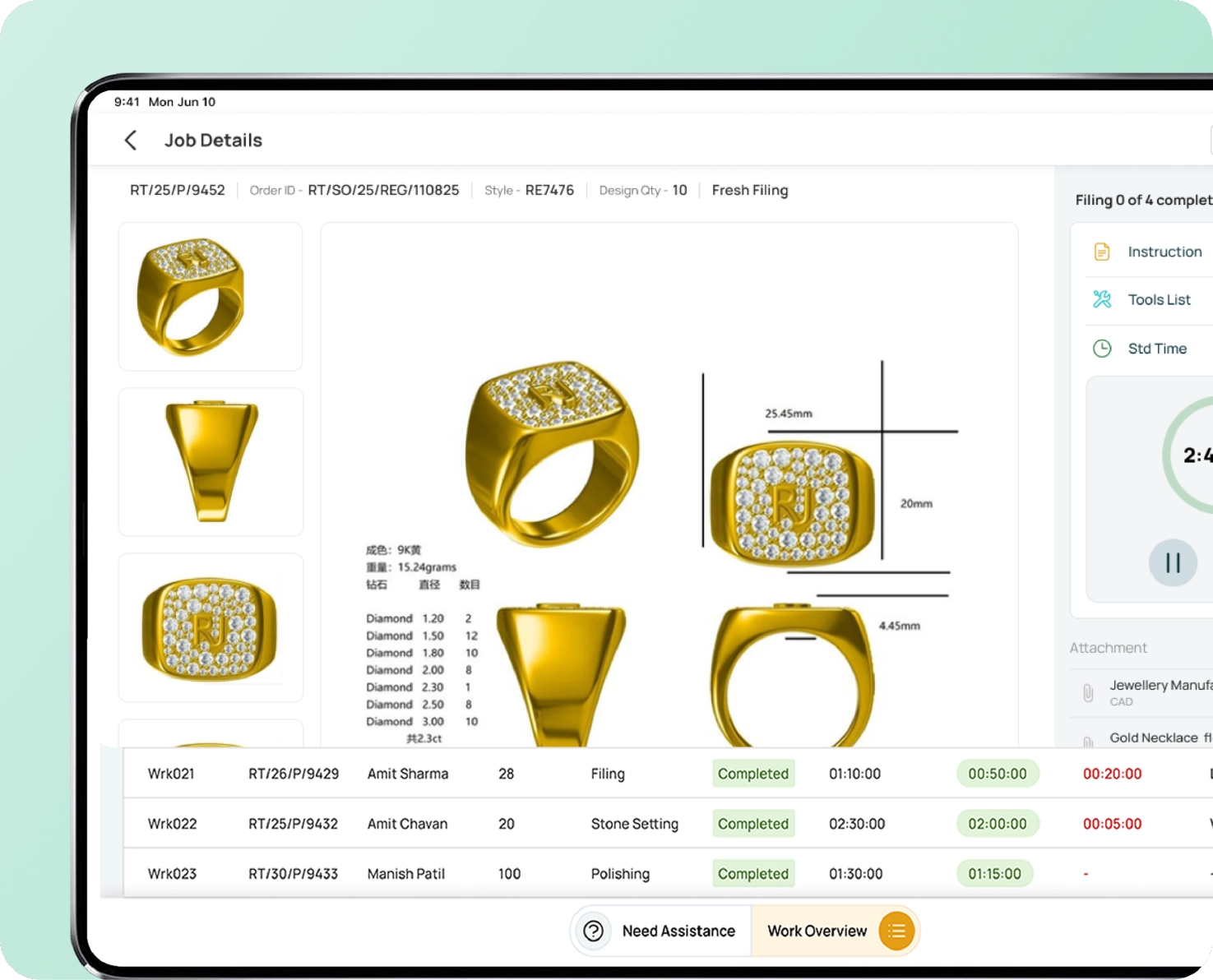Select the ring top-view thumbnail
The image size is (1213, 980).
(211, 628)
